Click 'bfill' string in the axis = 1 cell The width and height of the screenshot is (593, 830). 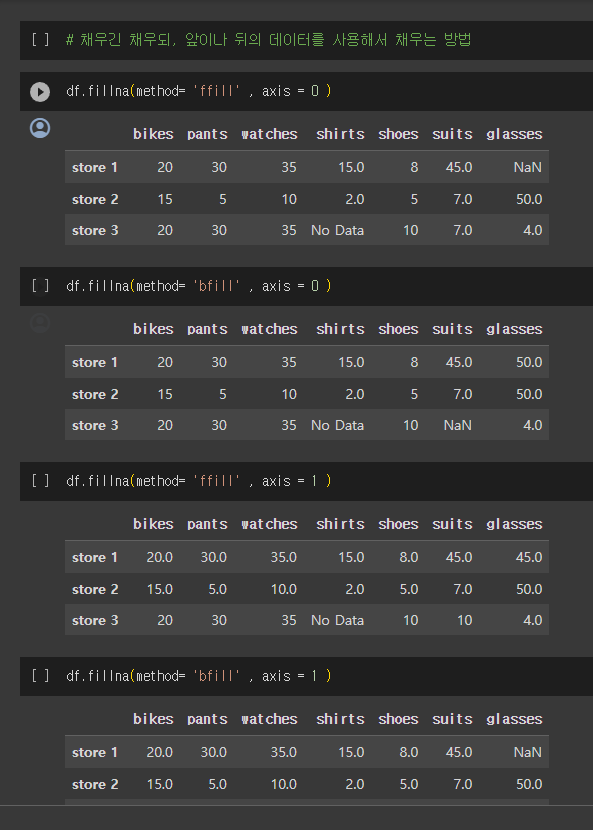click(x=217, y=675)
